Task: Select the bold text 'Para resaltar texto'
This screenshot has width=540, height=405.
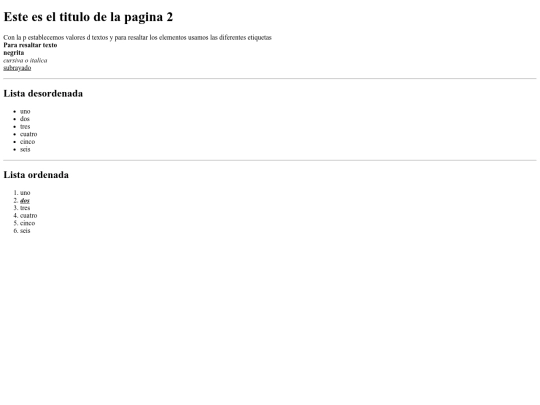Action: click(x=30, y=45)
